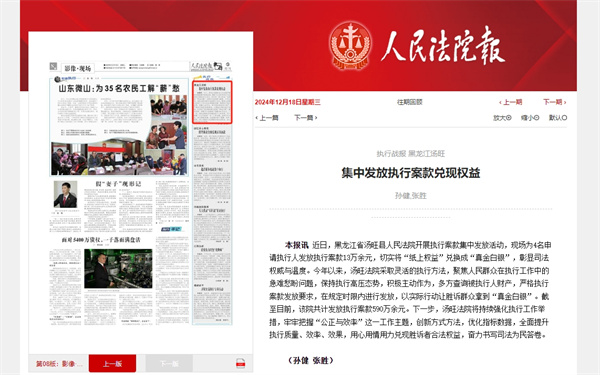600x375 pixels.
Task: Open next article 下一篇
Action: click(306, 118)
